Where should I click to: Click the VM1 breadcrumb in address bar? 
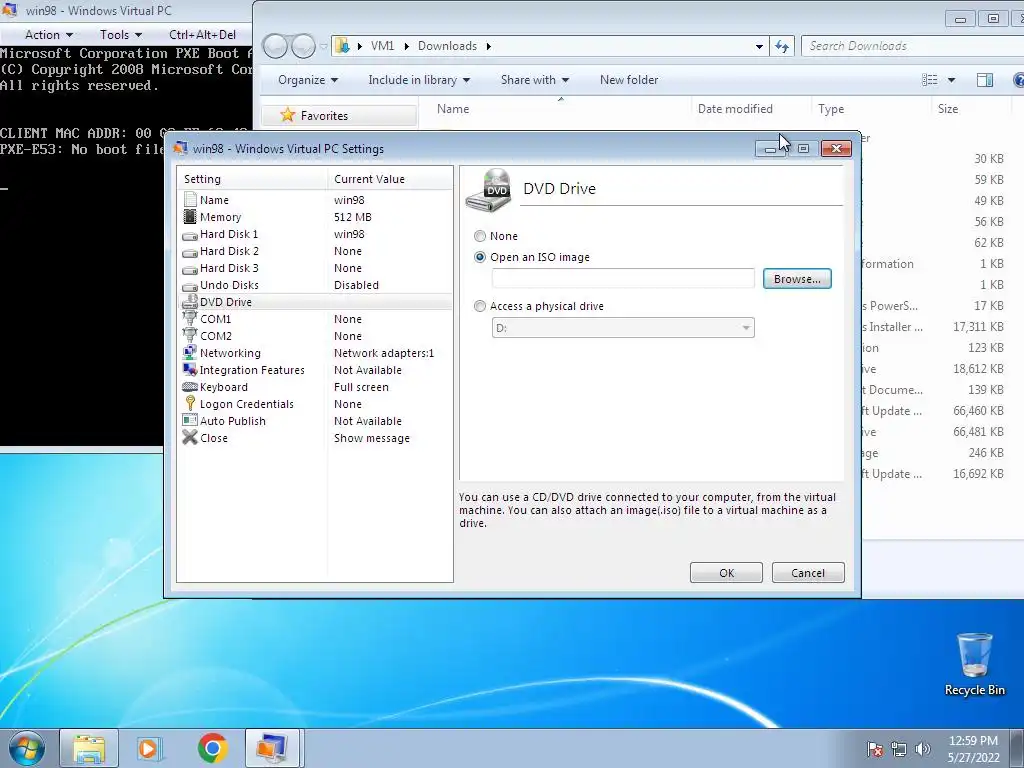pos(382,46)
